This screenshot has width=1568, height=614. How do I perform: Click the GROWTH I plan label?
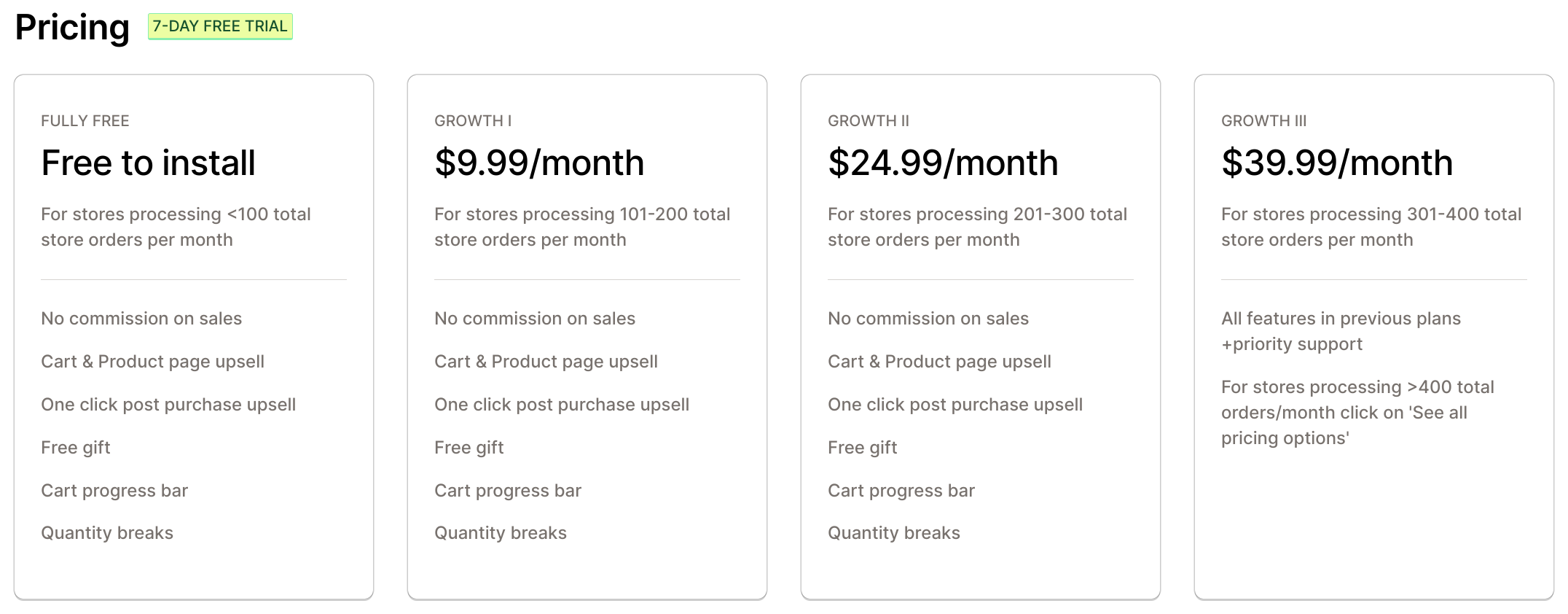pos(473,121)
